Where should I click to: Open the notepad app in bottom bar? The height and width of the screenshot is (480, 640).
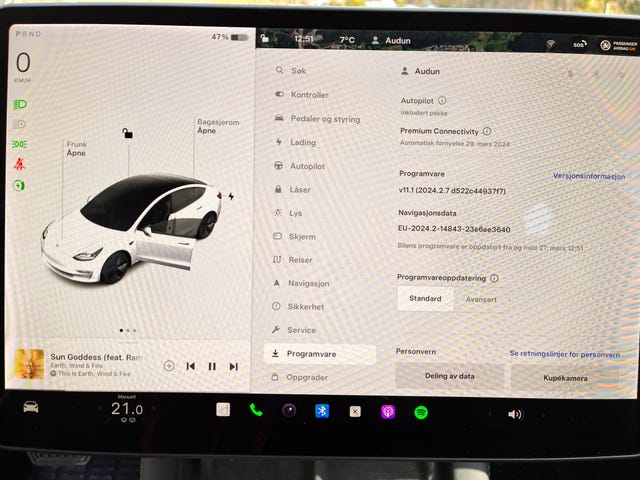tap(223, 409)
